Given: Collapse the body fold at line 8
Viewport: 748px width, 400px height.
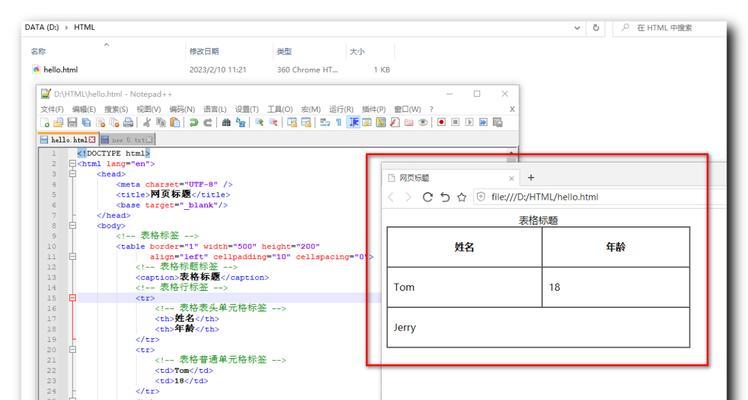Looking at the screenshot, I should [x=73, y=226].
